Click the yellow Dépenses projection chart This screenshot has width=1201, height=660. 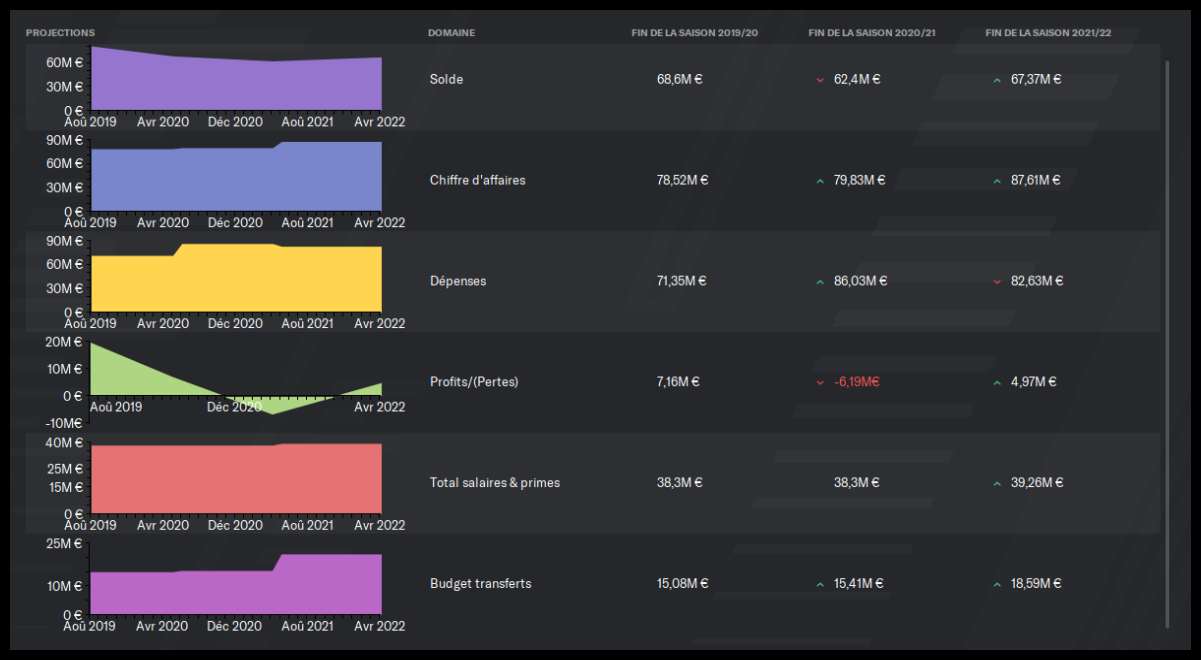(236, 278)
